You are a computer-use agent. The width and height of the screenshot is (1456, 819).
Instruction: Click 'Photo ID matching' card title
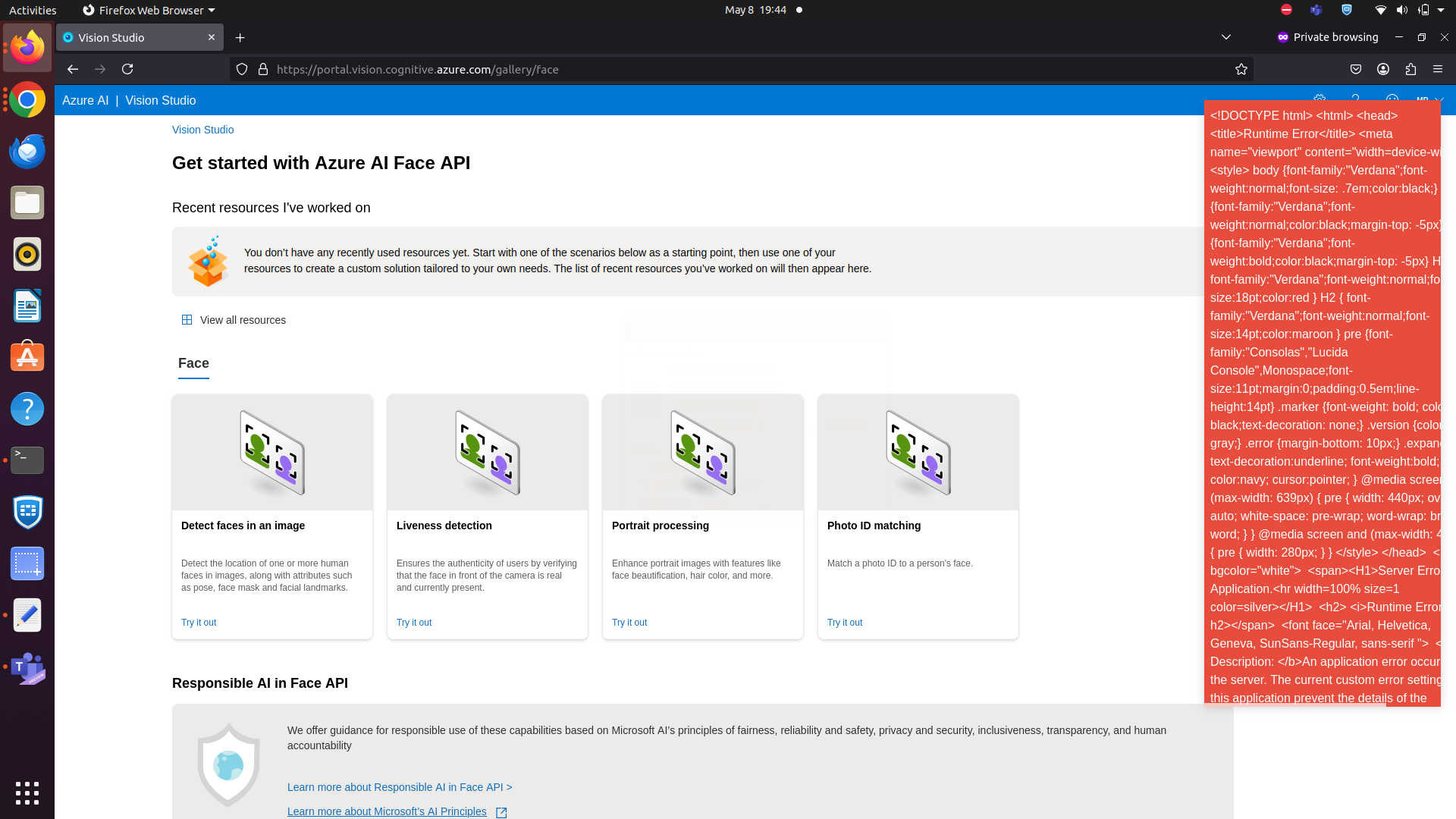(x=874, y=526)
